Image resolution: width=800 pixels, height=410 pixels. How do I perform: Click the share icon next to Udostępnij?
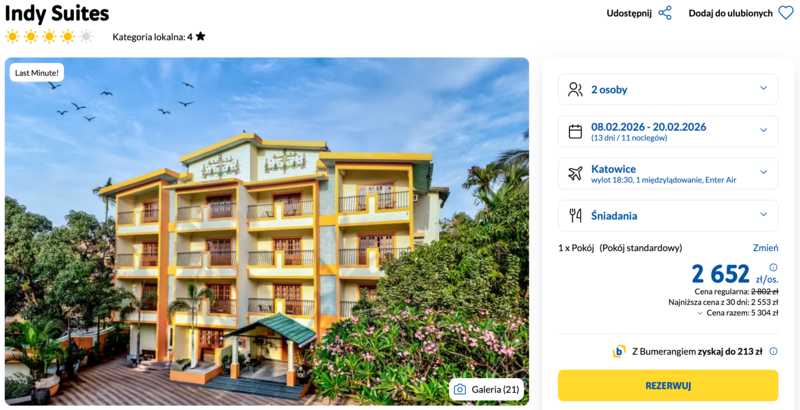(665, 13)
